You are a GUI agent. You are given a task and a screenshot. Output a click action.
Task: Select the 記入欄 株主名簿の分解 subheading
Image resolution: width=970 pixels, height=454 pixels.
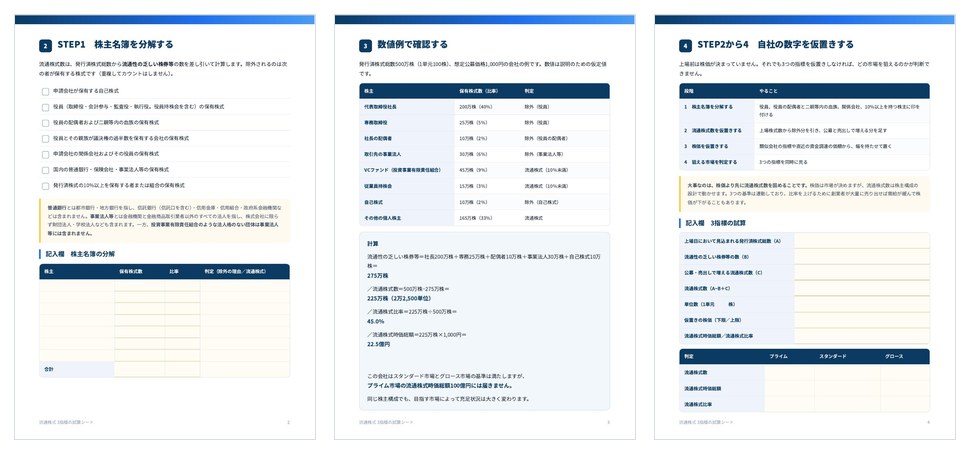[80, 254]
